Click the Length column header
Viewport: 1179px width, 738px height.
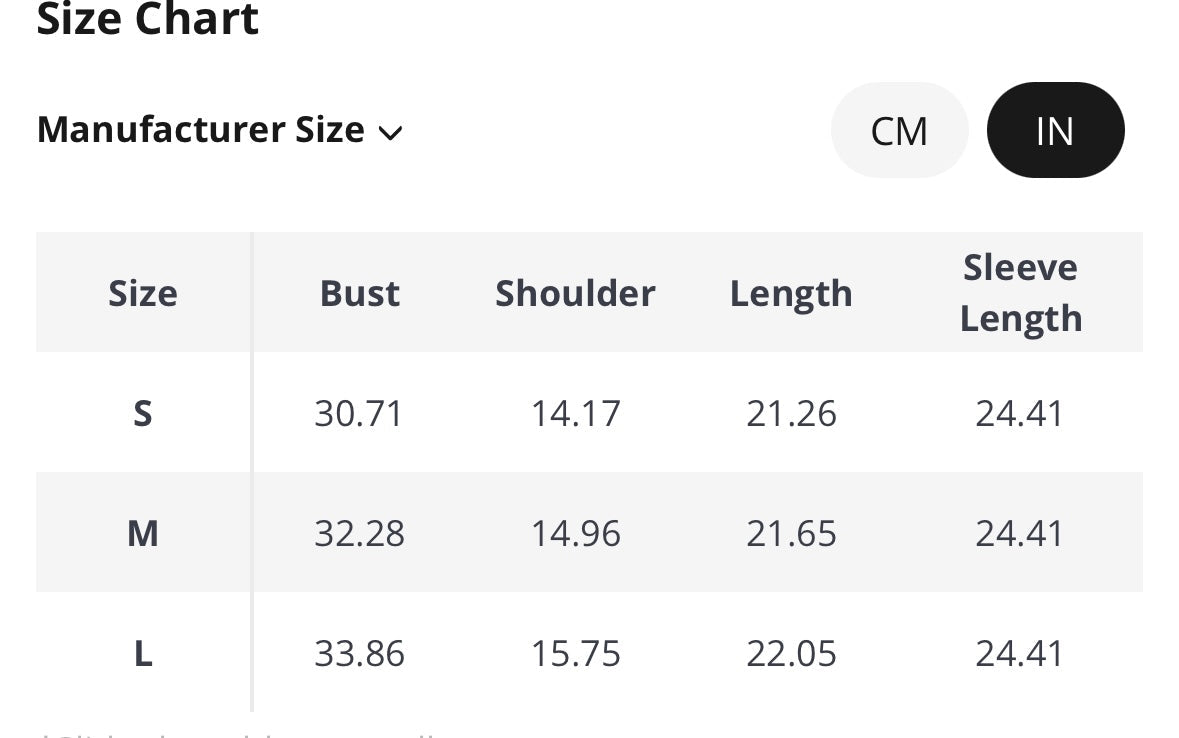tap(791, 293)
